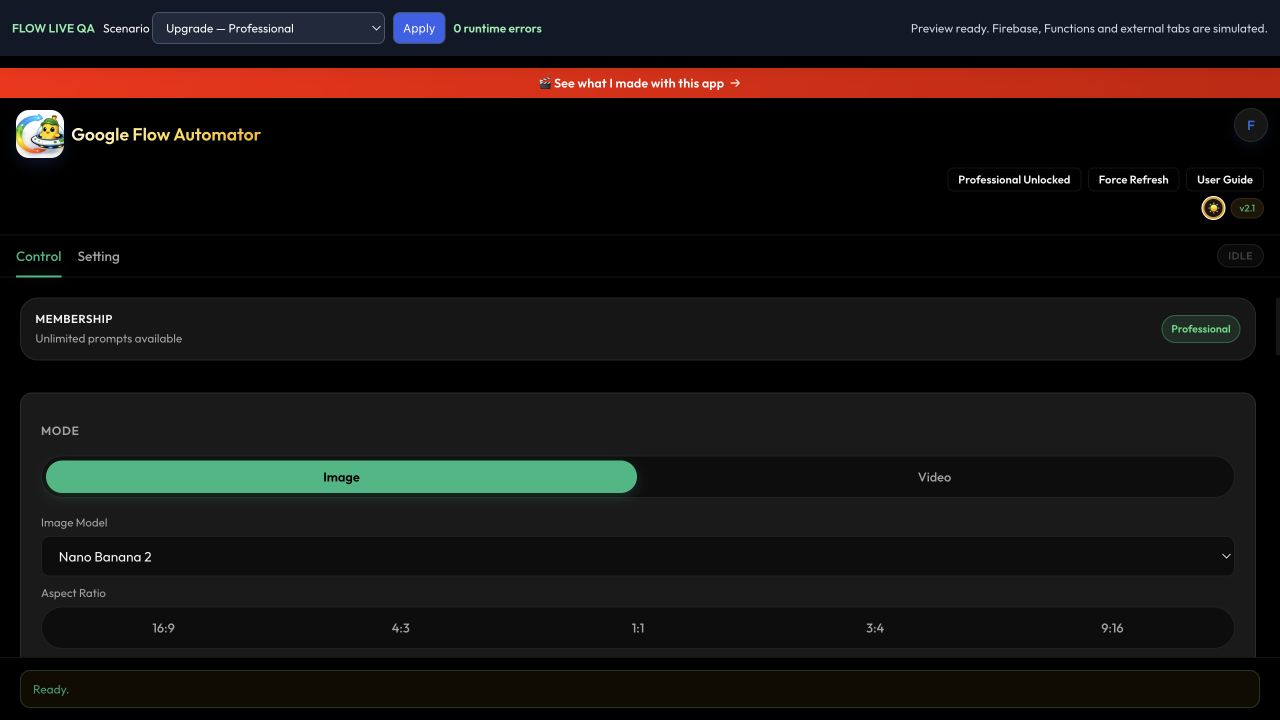Click the Google Flow Automator title

click(x=166, y=134)
